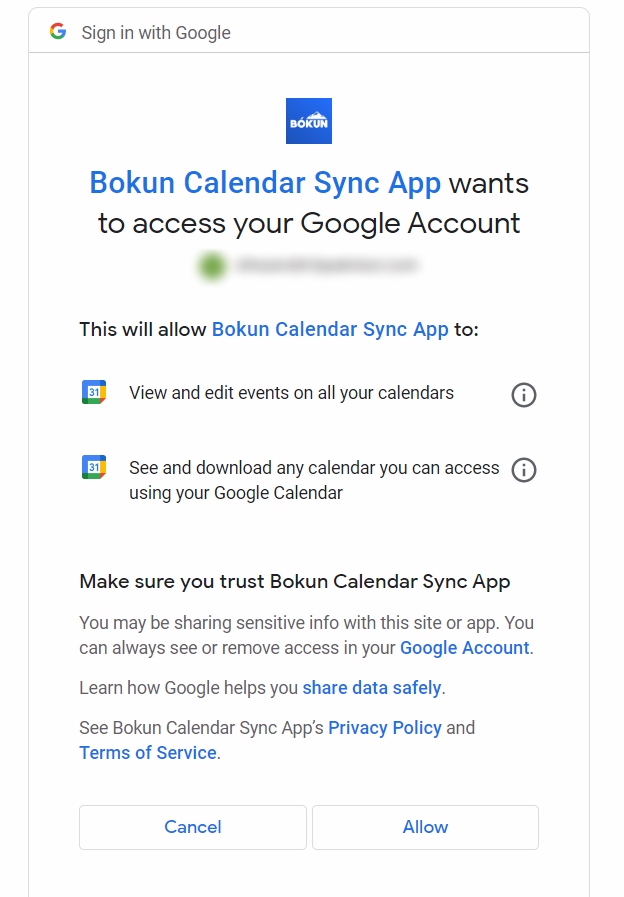Open the share data safely link
This screenshot has height=897, width=624.
[x=372, y=688]
